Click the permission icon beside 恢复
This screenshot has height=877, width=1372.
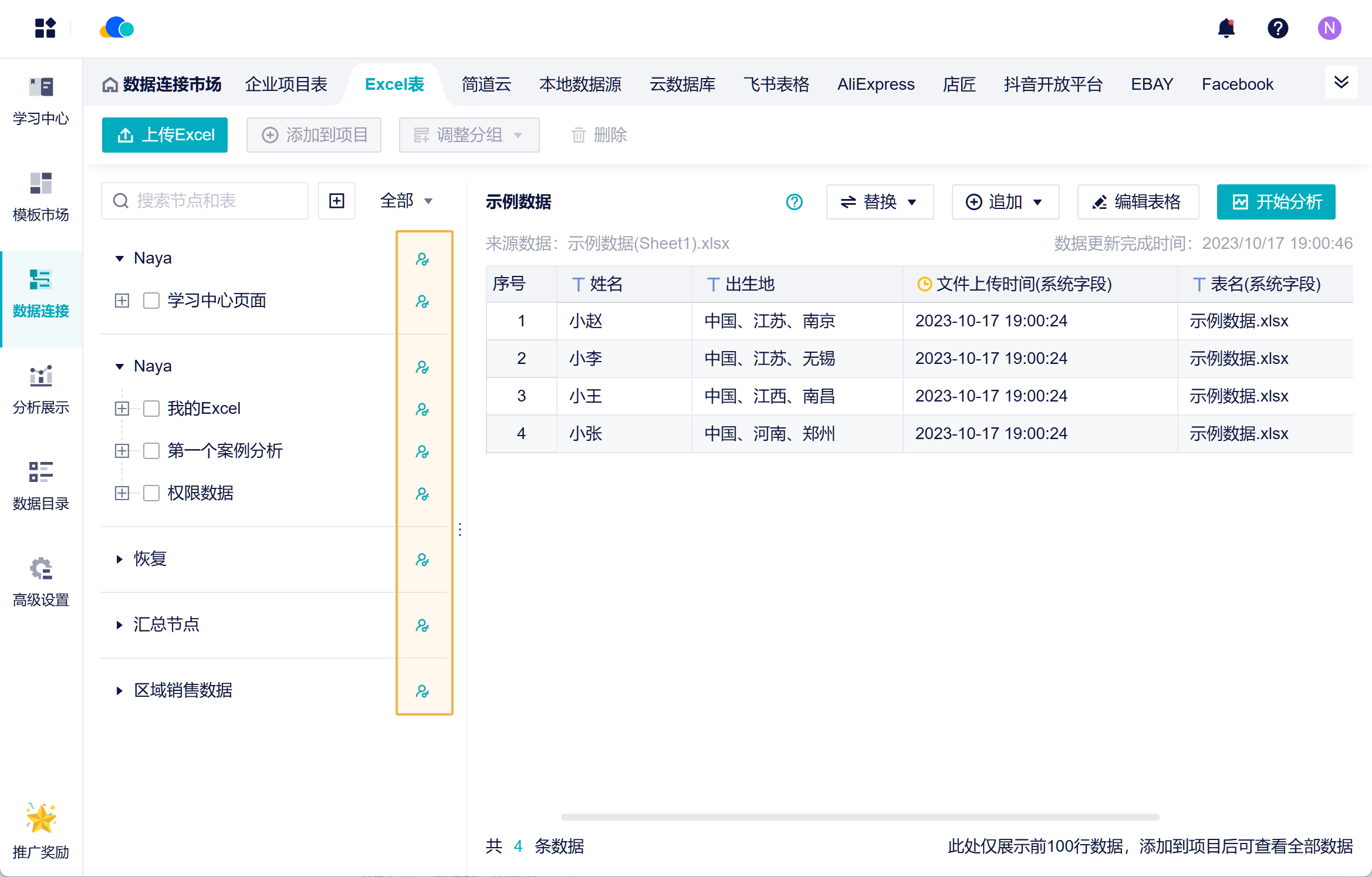(423, 559)
